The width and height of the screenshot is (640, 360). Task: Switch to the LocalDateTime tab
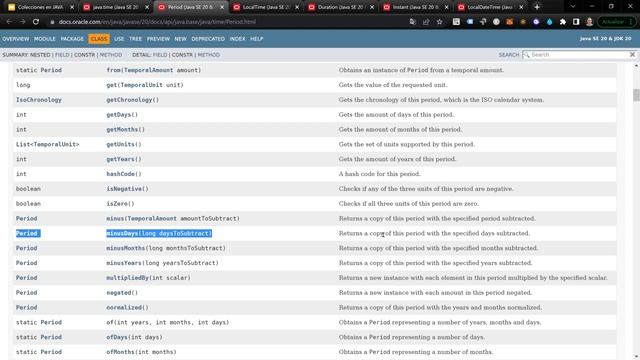490,7
